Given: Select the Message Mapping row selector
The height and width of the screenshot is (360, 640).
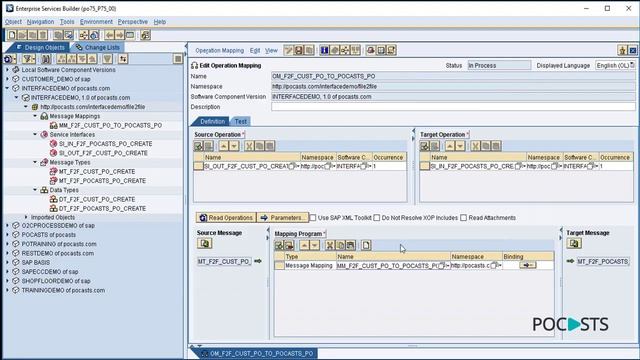Looking at the screenshot, I should 279,265.
